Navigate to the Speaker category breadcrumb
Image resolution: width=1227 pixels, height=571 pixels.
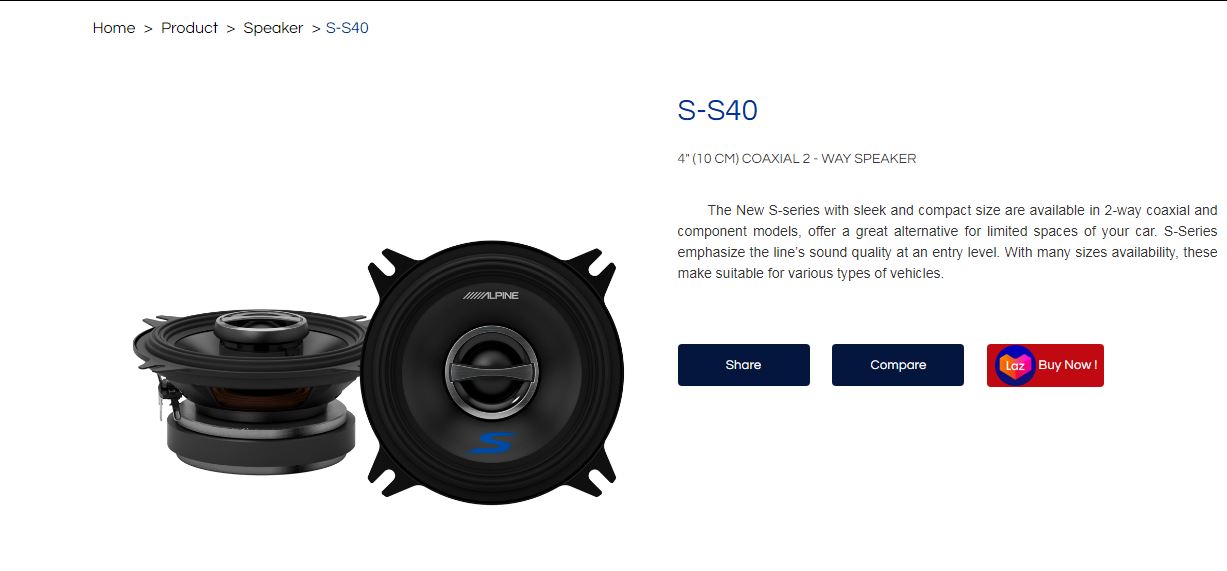273,28
